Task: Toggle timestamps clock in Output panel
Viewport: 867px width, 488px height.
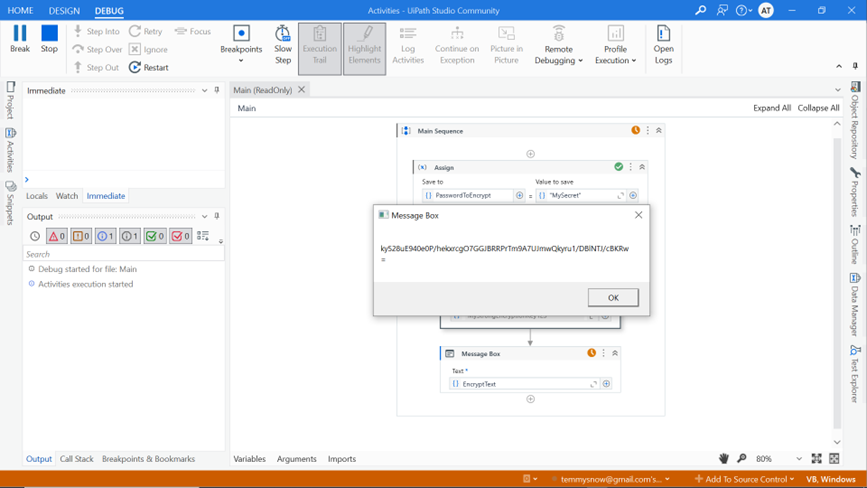Action: tap(35, 236)
